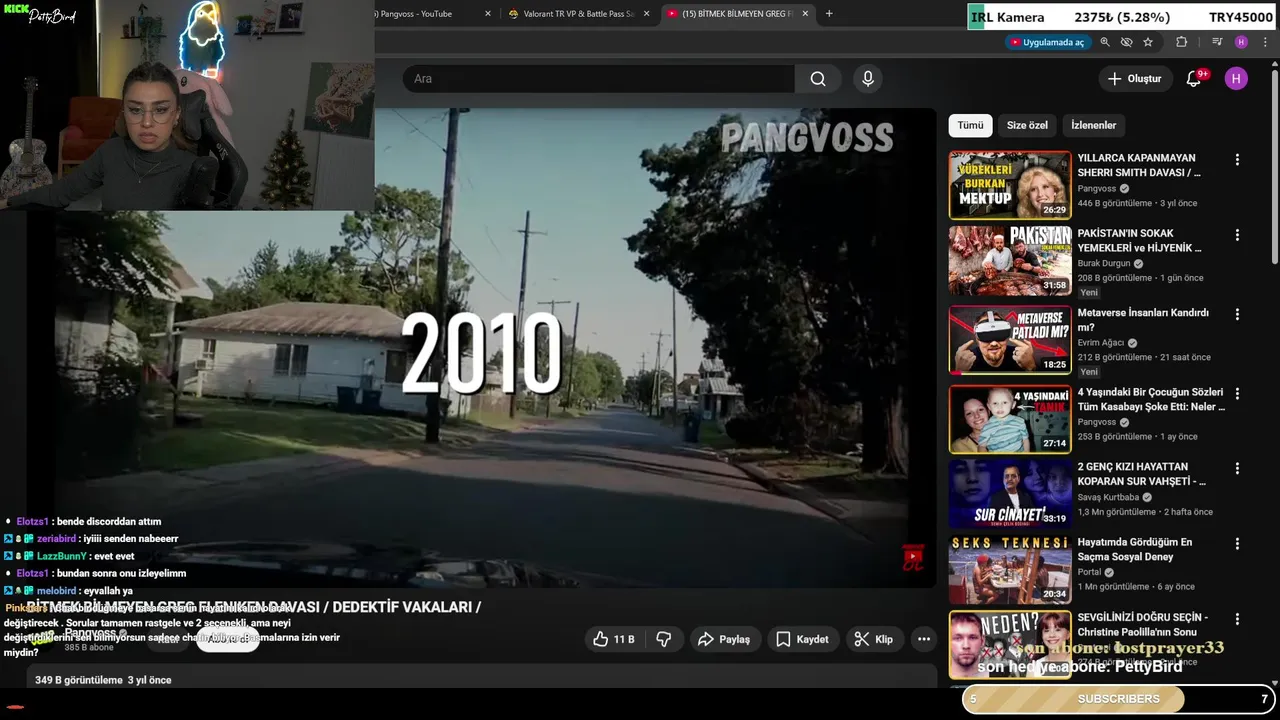Visit Evrim Ağacı channel link
Image resolution: width=1280 pixels, height=720 pixels.
click(x=1100, y=343)
